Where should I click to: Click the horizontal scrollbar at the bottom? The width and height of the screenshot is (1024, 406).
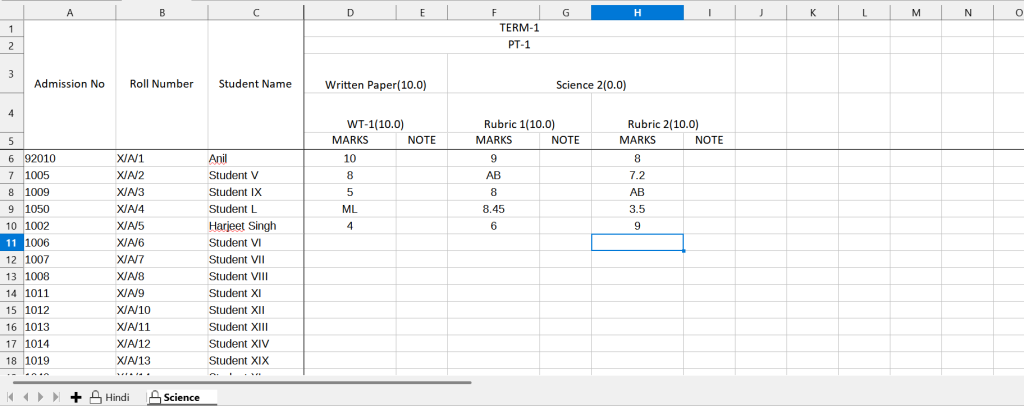click(x=240, y=382)
